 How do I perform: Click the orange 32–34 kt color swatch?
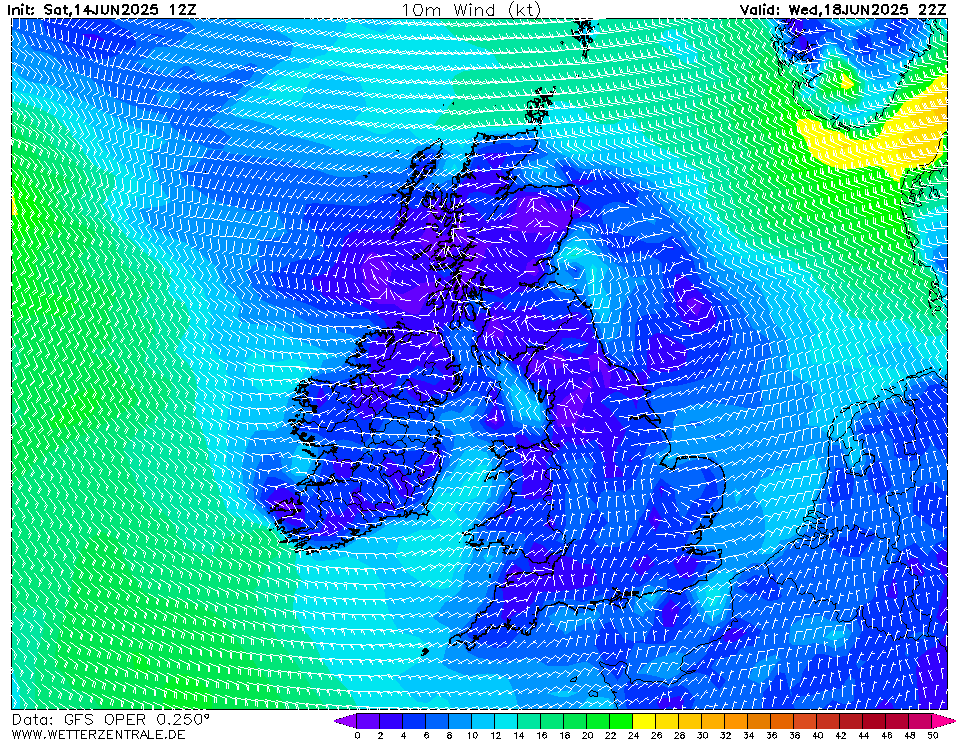coord(737,721)
